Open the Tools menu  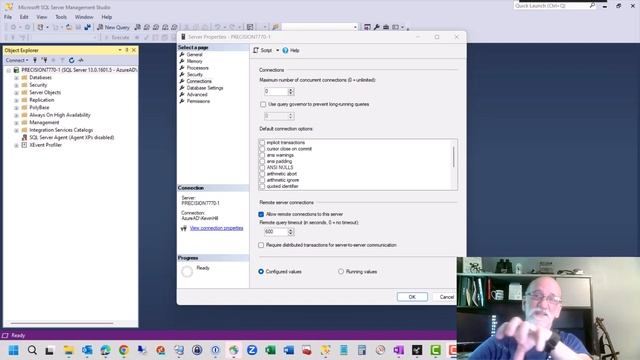61,17
